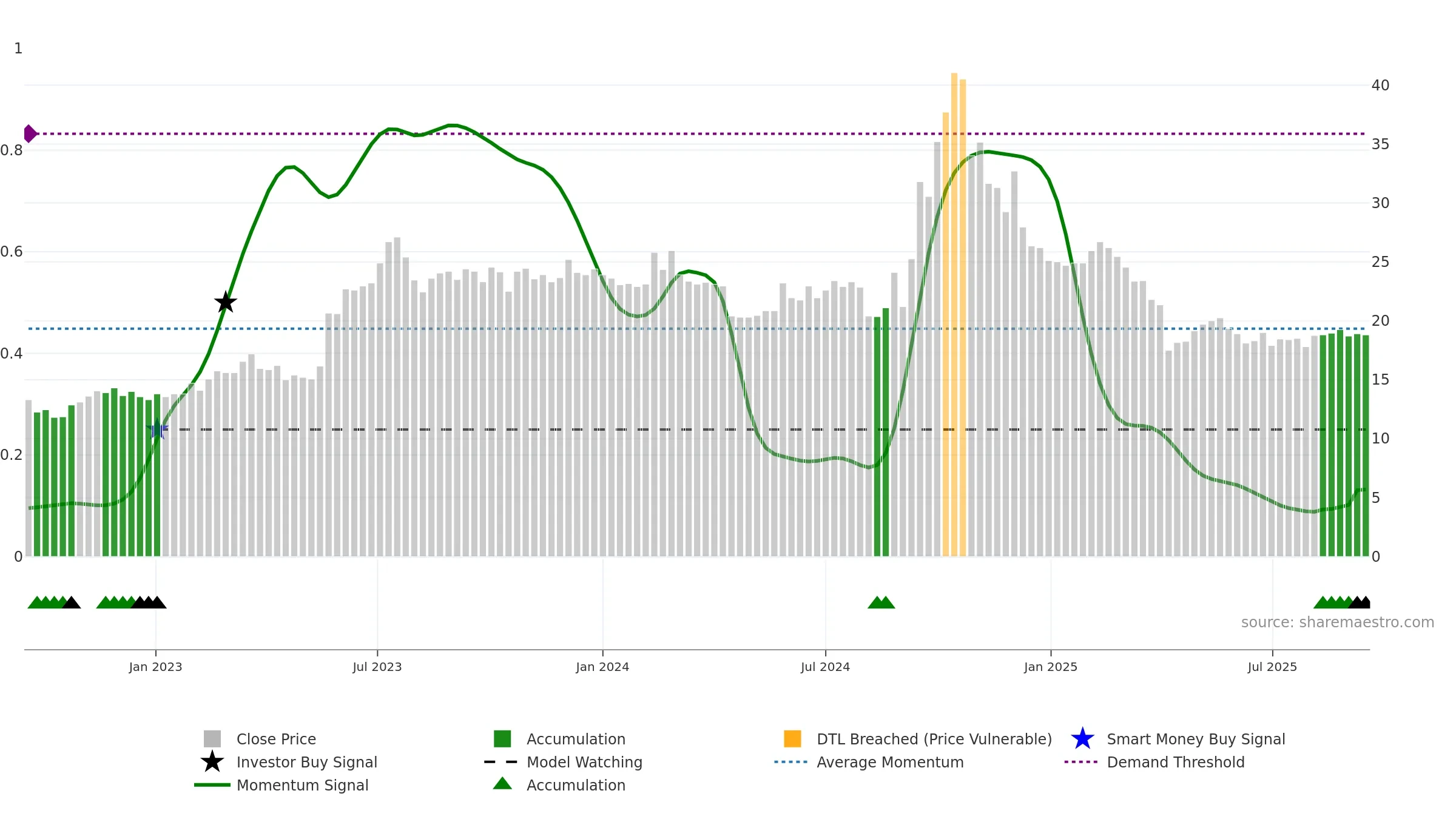Click green Accumulation triangle legend icon
Image resolution: width=1456 pixels, height=819 pixels.
click(x=502, y=784)
